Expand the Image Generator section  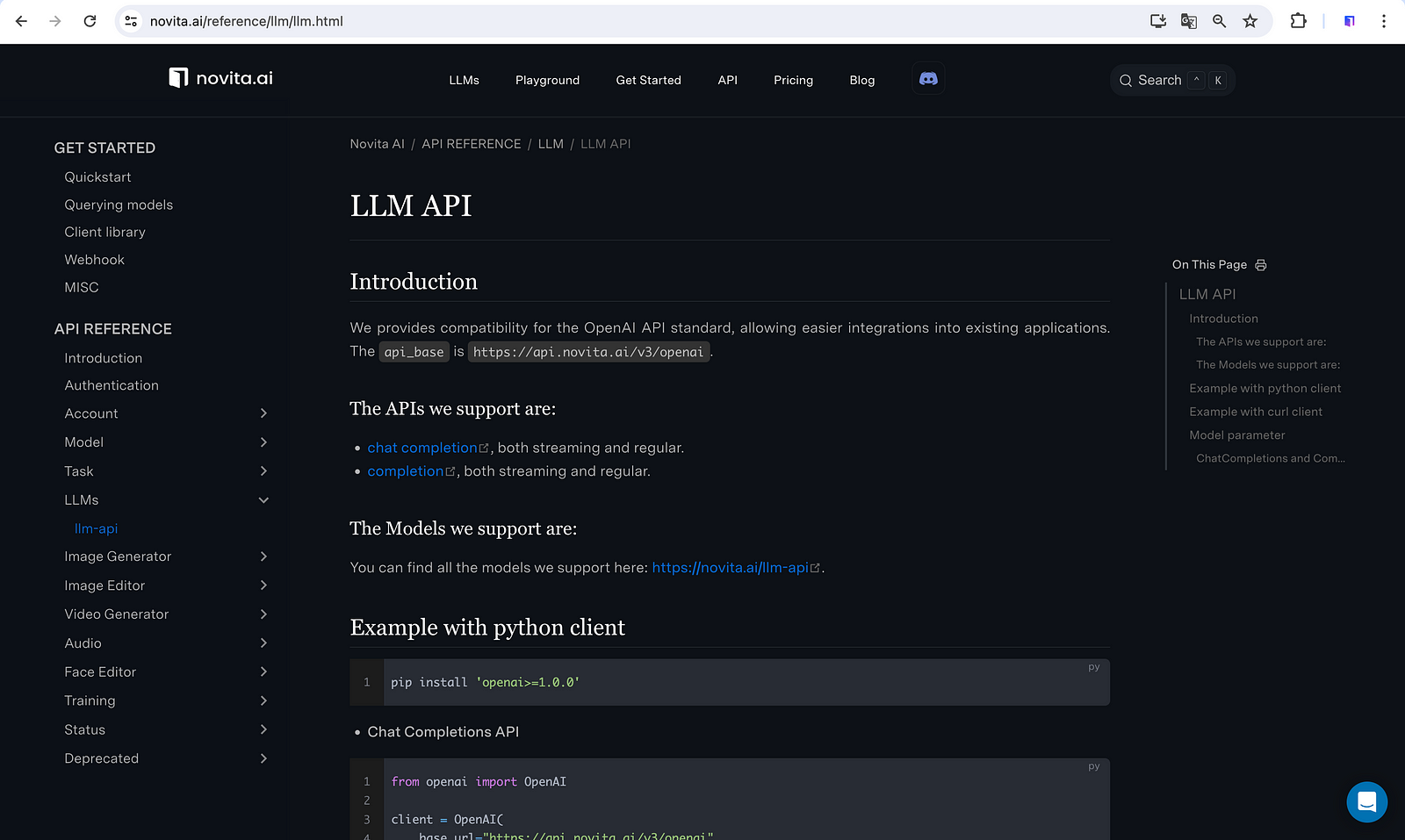[x=263, y=556]
